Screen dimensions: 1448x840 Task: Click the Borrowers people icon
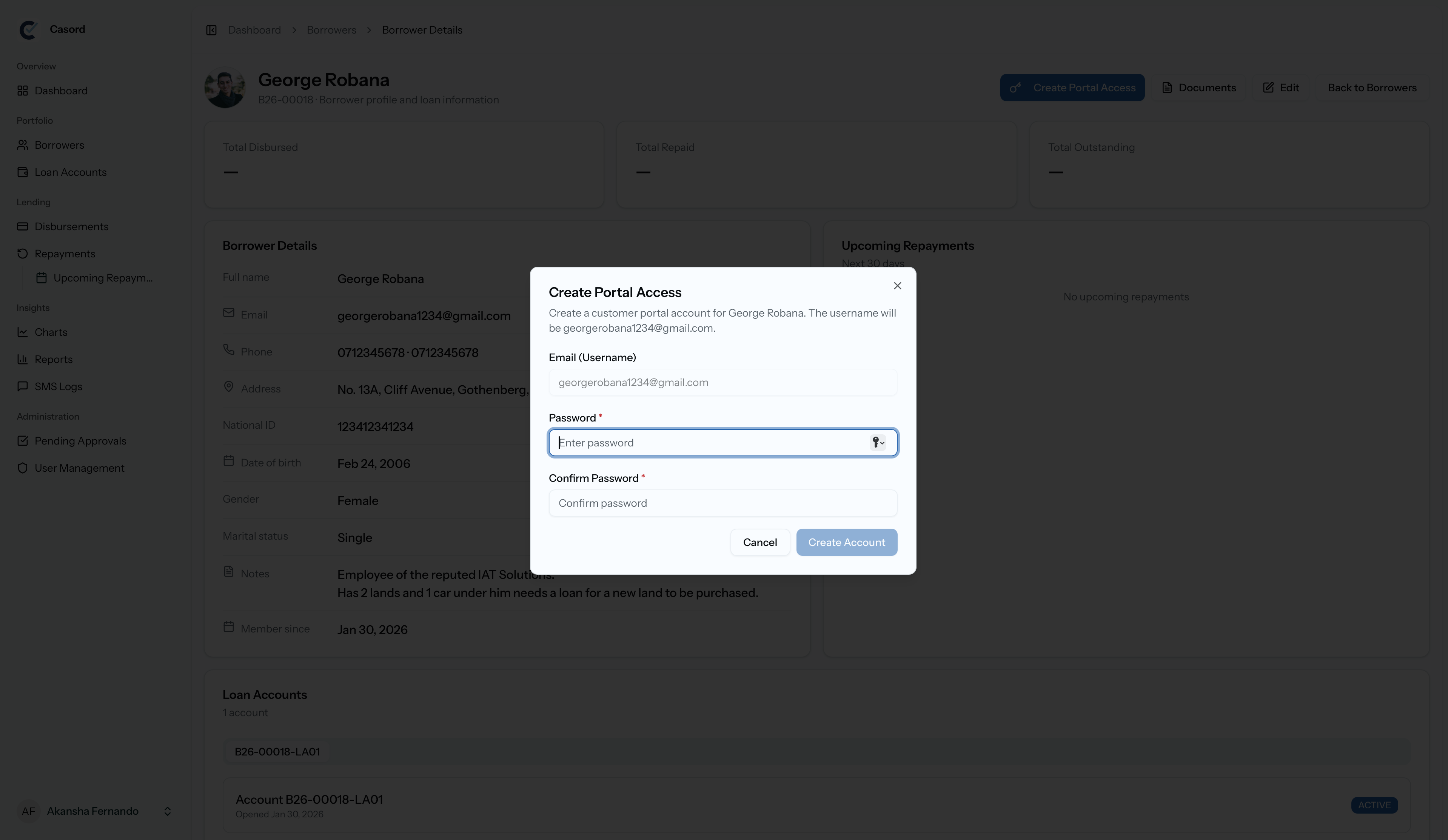(22, 145)
